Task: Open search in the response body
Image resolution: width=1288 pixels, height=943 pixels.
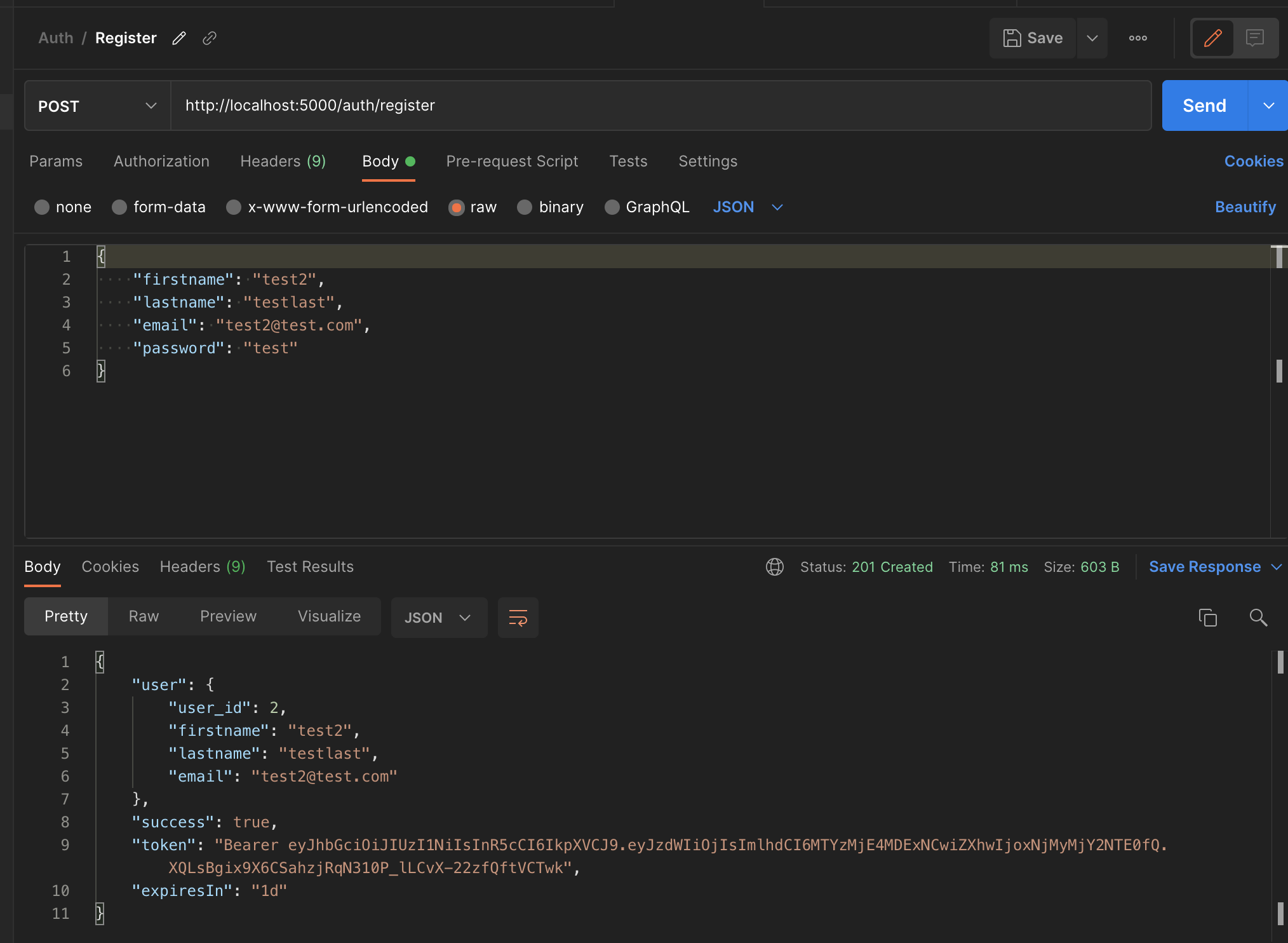Action: tap(1258, 618)
